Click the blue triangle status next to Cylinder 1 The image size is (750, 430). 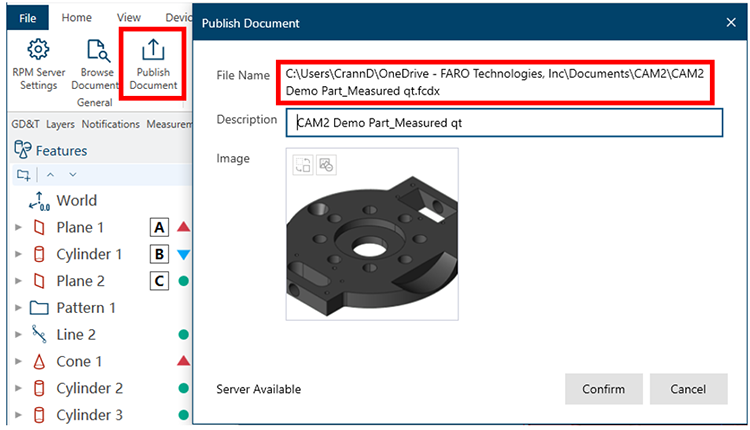pos(183,254)
